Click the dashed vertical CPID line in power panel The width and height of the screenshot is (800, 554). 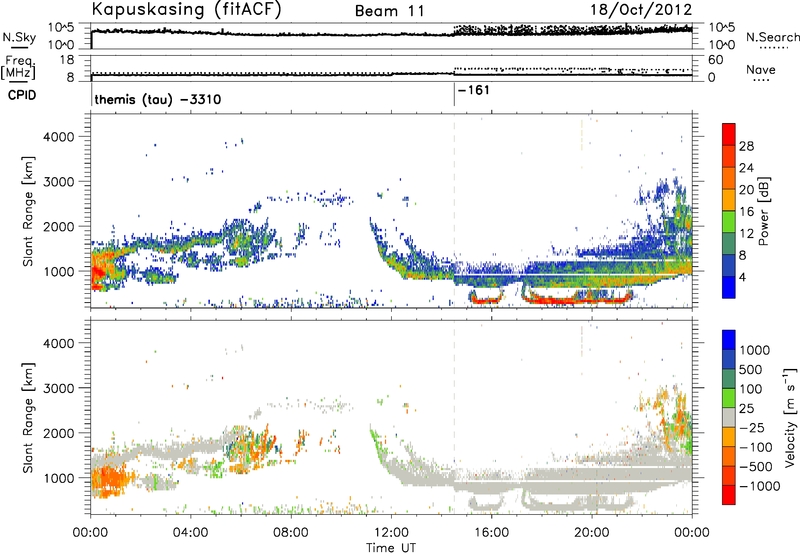point(454,211)
